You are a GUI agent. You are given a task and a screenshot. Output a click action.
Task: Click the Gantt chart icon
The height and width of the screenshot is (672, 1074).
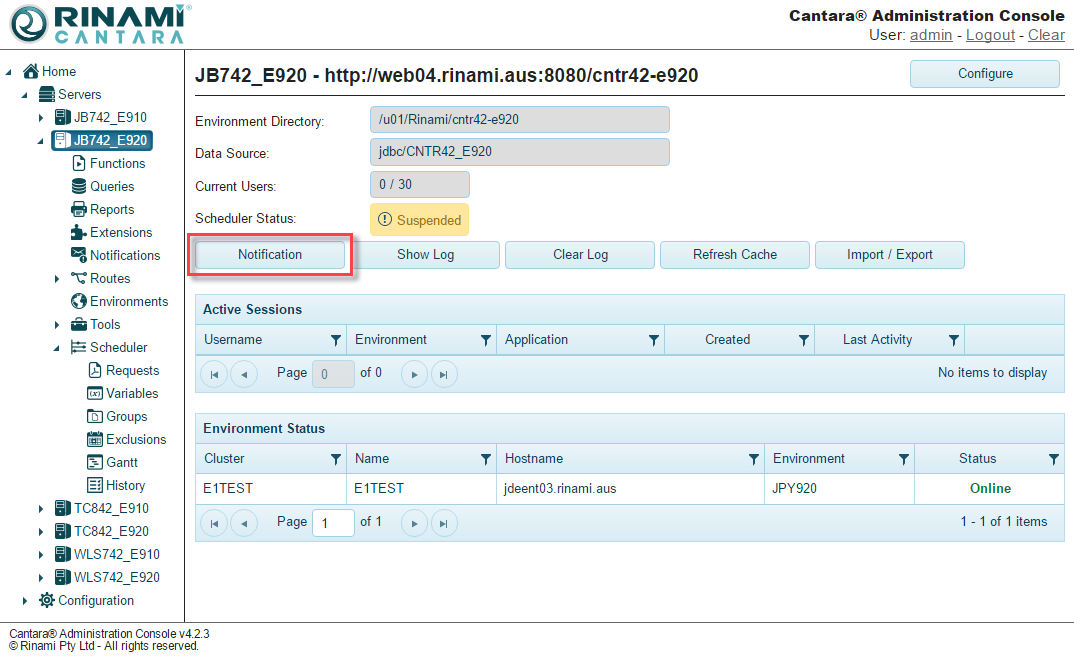(x=95, y=462)
